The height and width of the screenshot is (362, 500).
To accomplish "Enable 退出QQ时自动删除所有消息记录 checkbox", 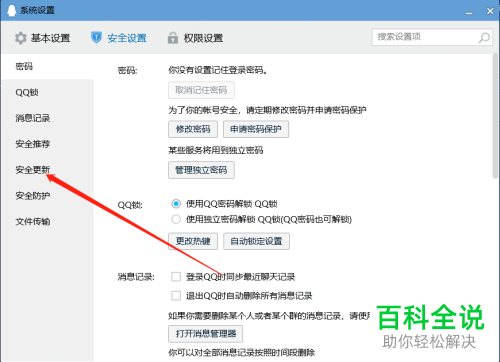I will point(176,296).
